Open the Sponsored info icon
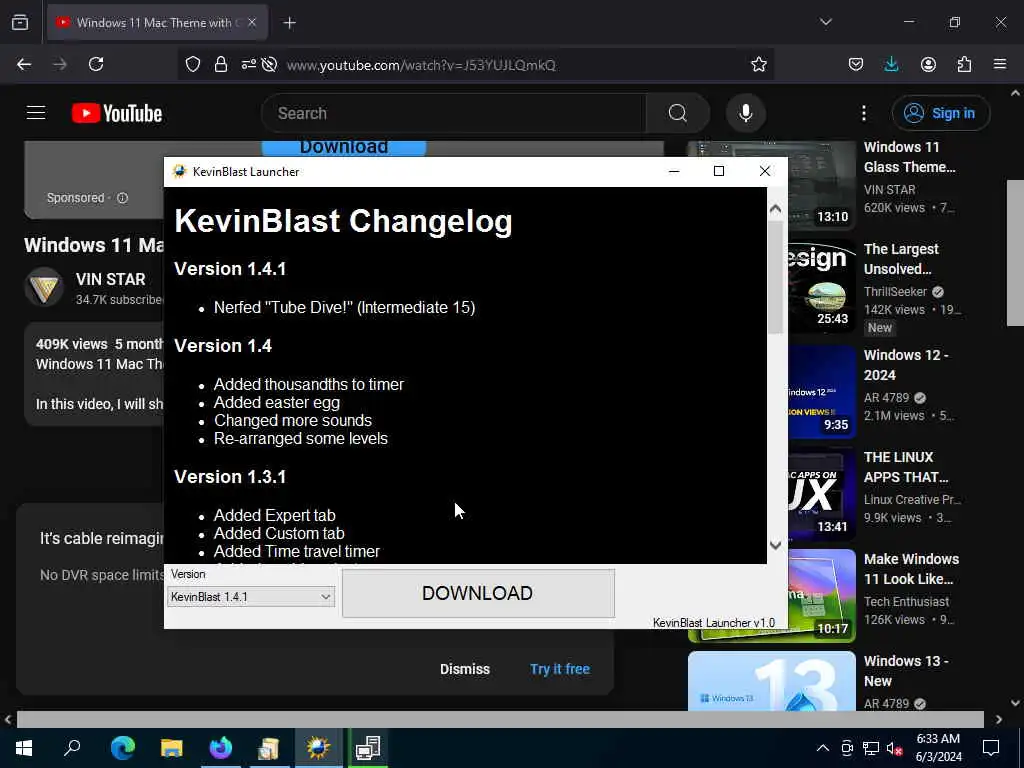This screenshot has width=1024, height=768. click(x=122, y=197)
